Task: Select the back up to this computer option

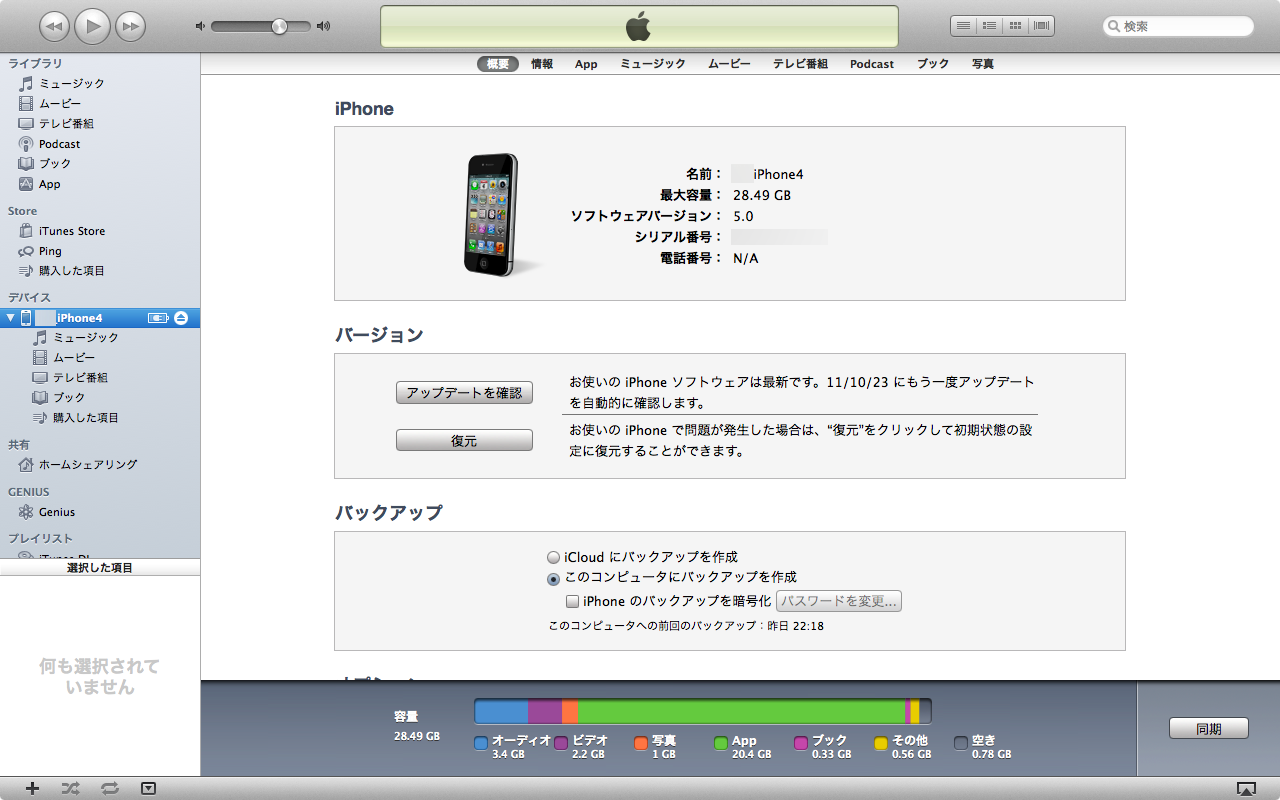Action: (x=553, y=578)
